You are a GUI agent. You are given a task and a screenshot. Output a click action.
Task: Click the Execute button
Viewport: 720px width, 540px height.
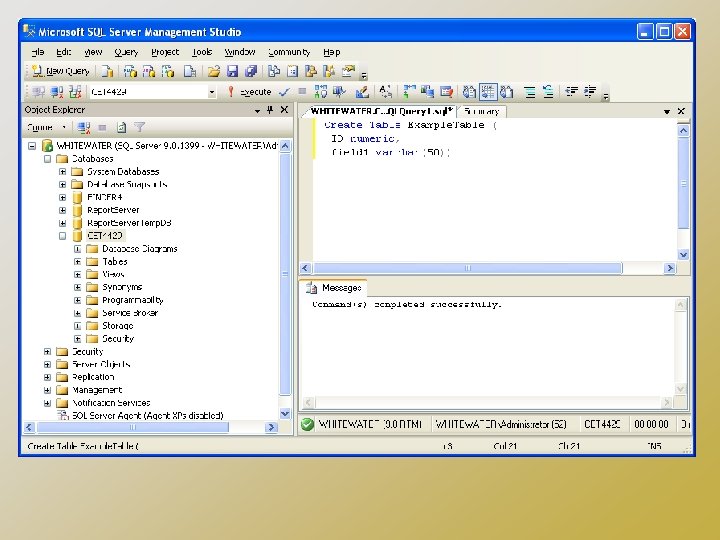click(x=250, y=92)
